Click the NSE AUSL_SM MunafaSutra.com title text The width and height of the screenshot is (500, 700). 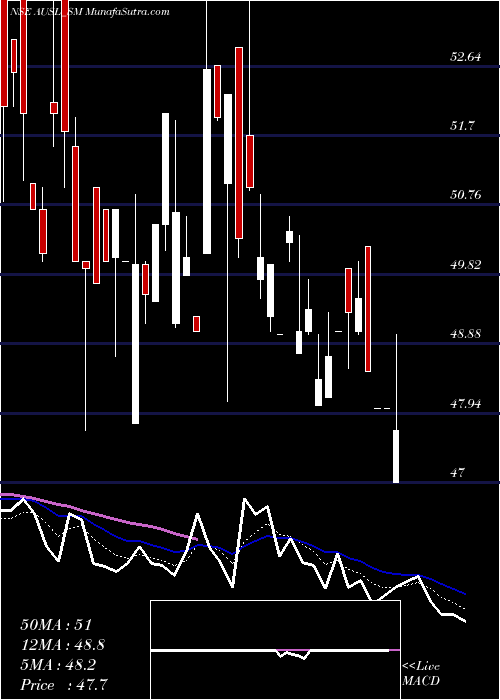pos(91,12)
